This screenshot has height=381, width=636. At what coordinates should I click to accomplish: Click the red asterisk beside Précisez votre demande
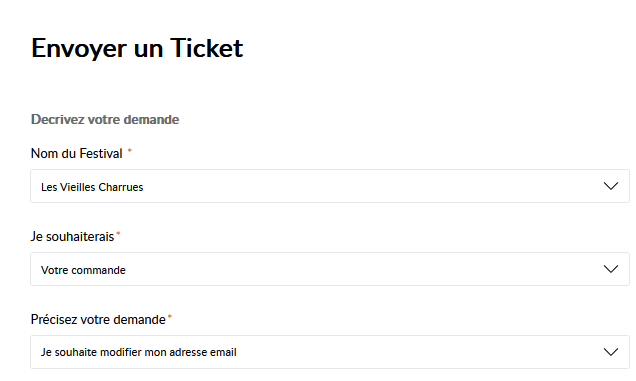tap(170, 316)
